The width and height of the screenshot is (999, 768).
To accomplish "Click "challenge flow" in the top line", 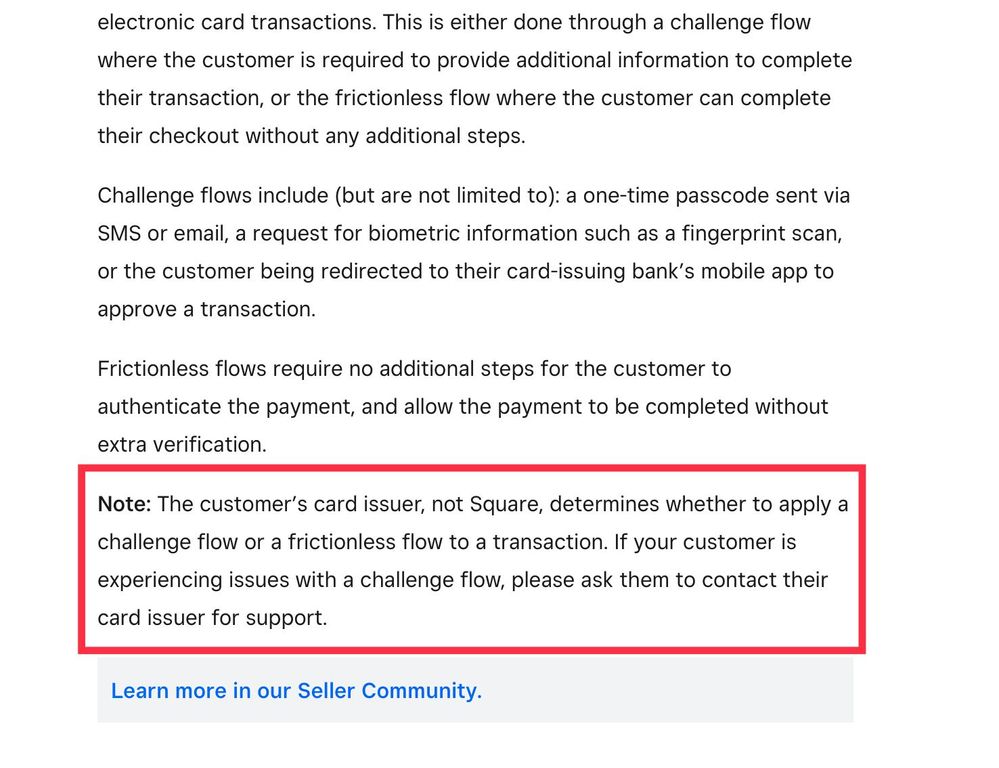I will point(740,22).
